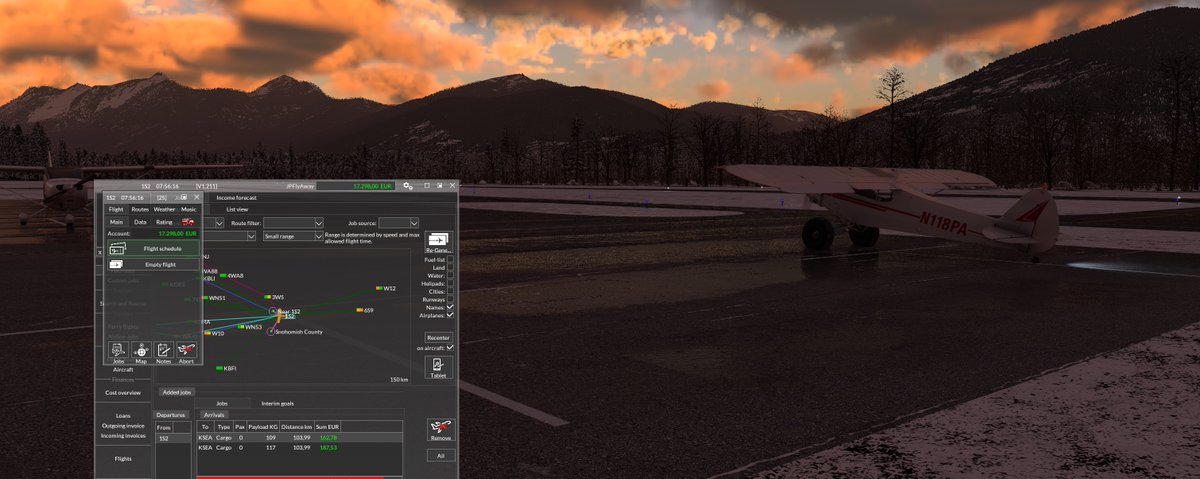This screenshot has height=479, width=1200.
Task: Click the Remove job airplane icon
Action: coord(441,429)
